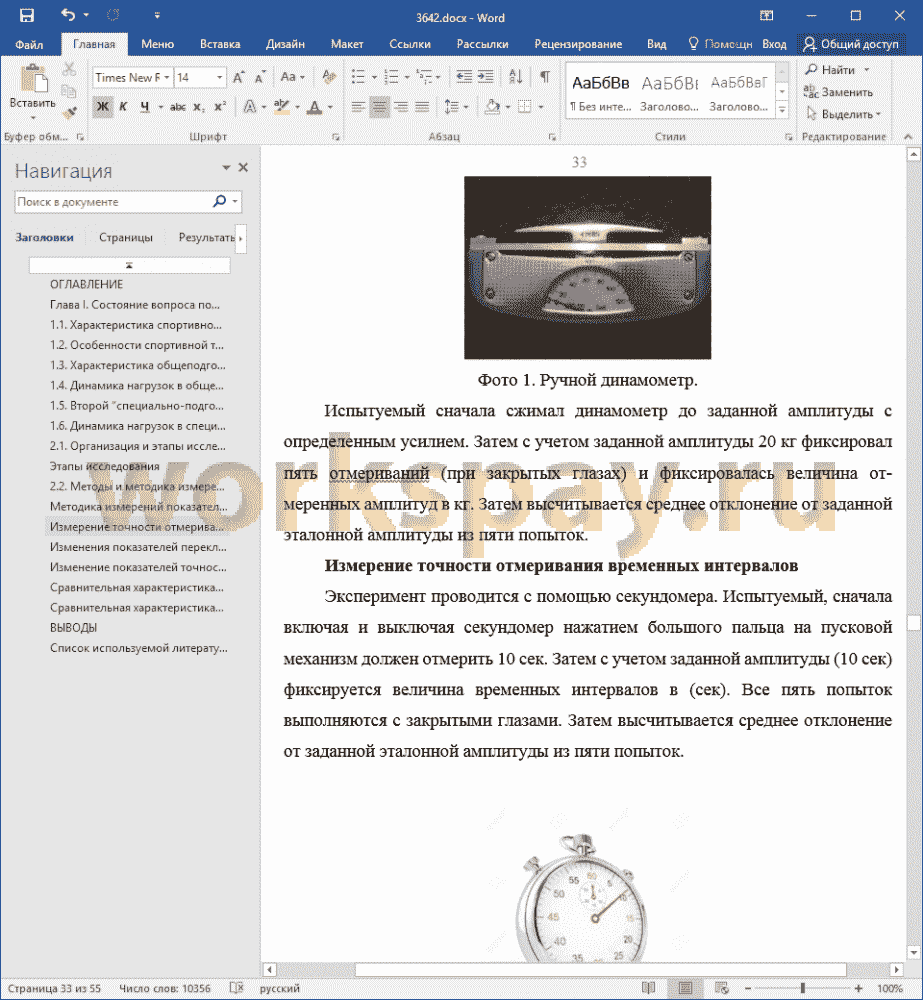
Task: Apply superscript formatting
Action: tap(220, 107)
